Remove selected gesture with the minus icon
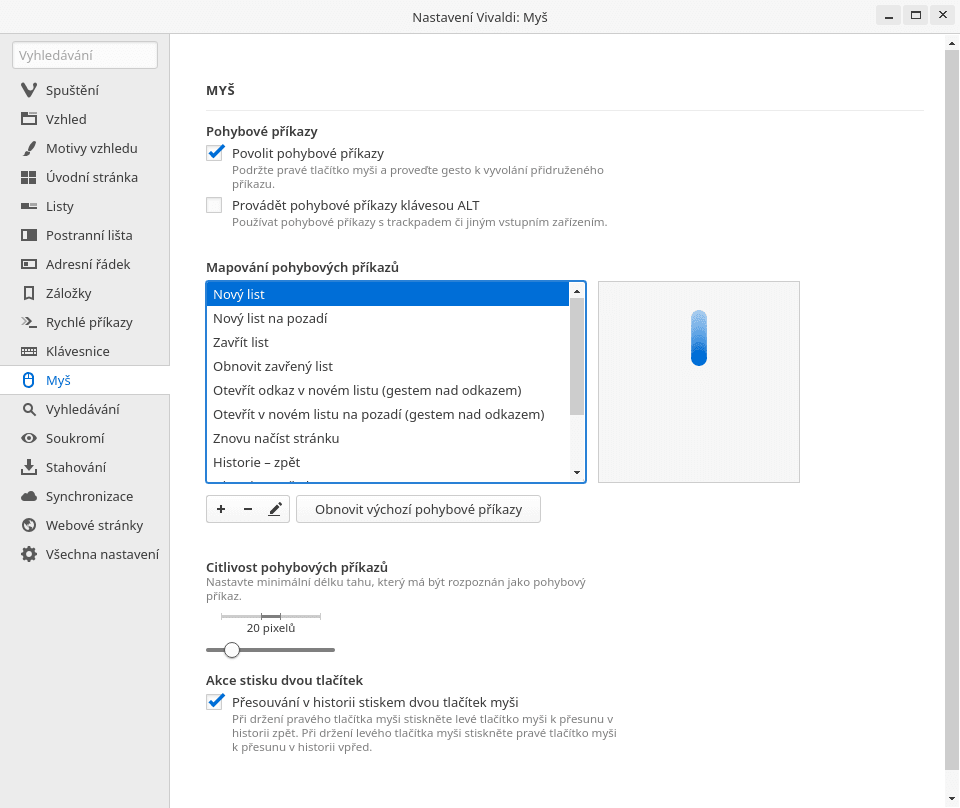This screenshot has height=808, width=960. [248, 509]
